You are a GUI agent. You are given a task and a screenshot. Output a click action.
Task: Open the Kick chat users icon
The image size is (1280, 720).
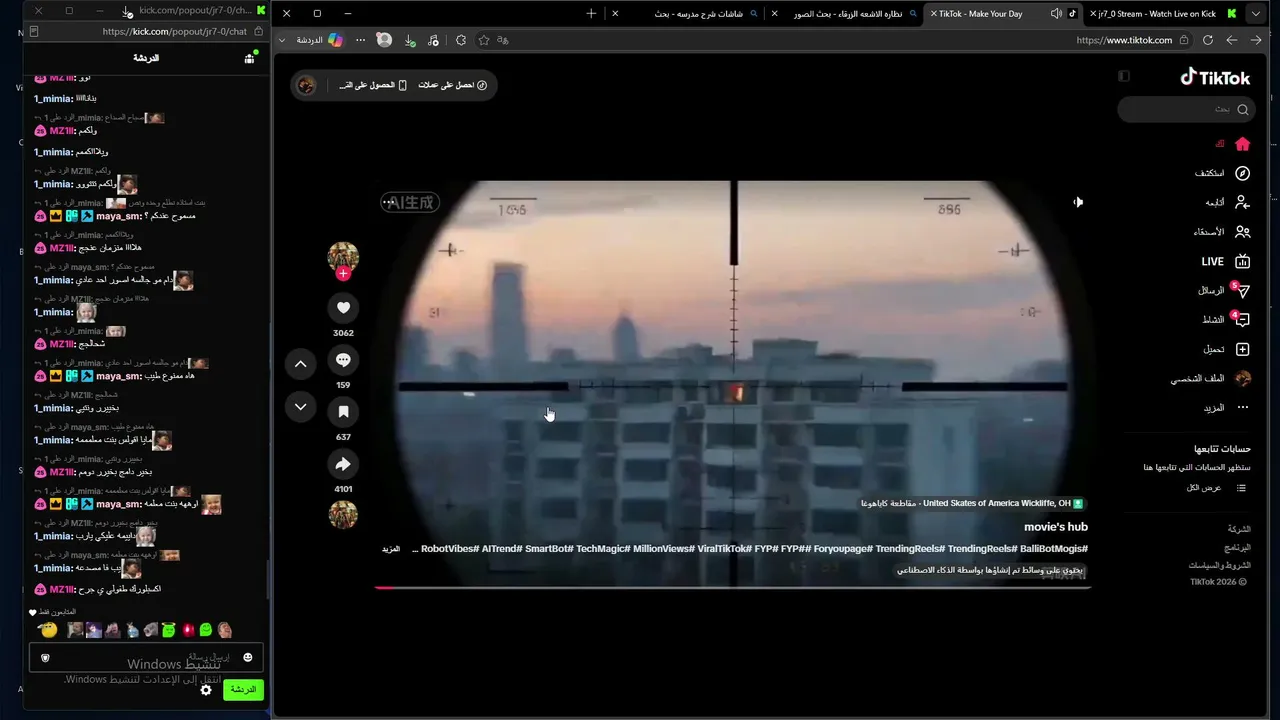249,58
